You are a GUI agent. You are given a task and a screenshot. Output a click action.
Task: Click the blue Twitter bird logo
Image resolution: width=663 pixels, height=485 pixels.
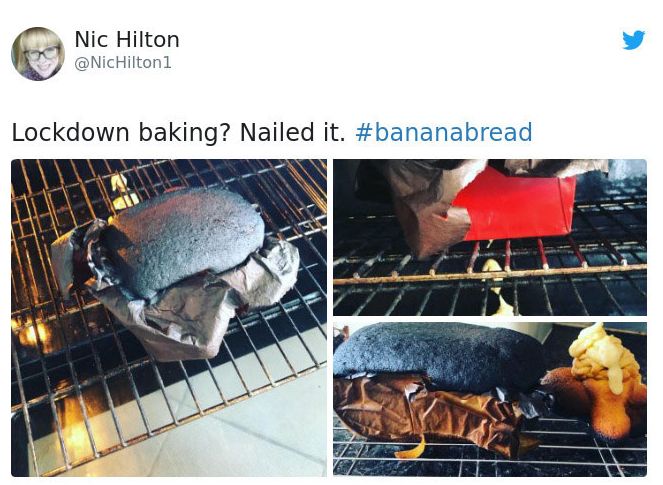coord(633,40)
